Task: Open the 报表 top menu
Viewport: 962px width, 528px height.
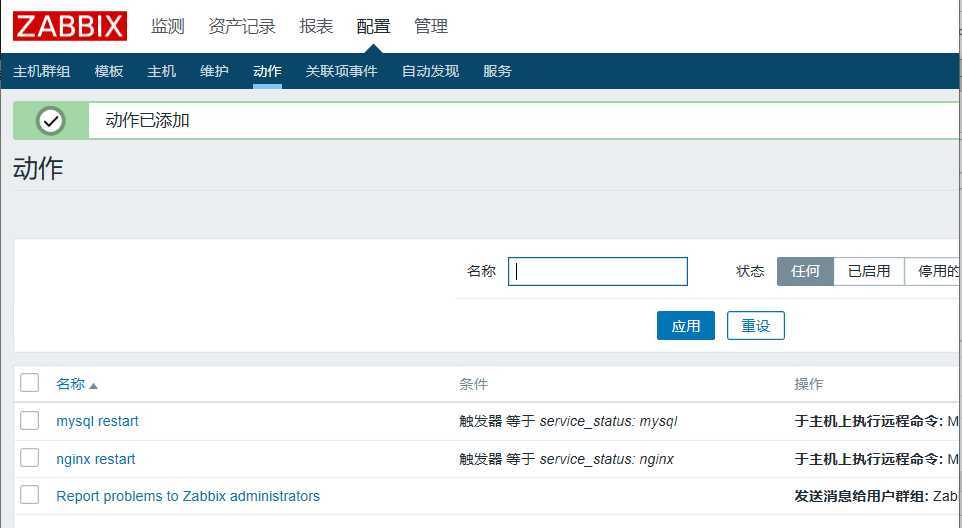Action: pyautogui.click(x=316, y=26)
